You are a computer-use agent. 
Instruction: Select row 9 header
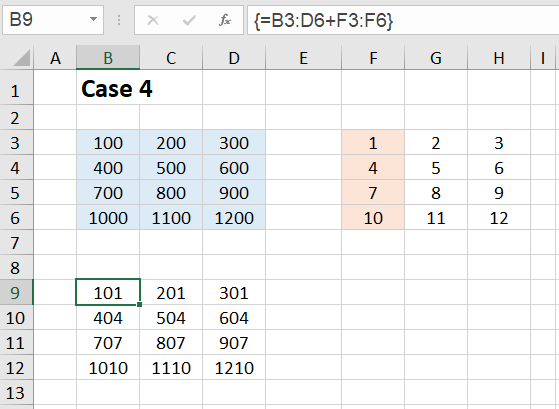click(x=16, y=292)
